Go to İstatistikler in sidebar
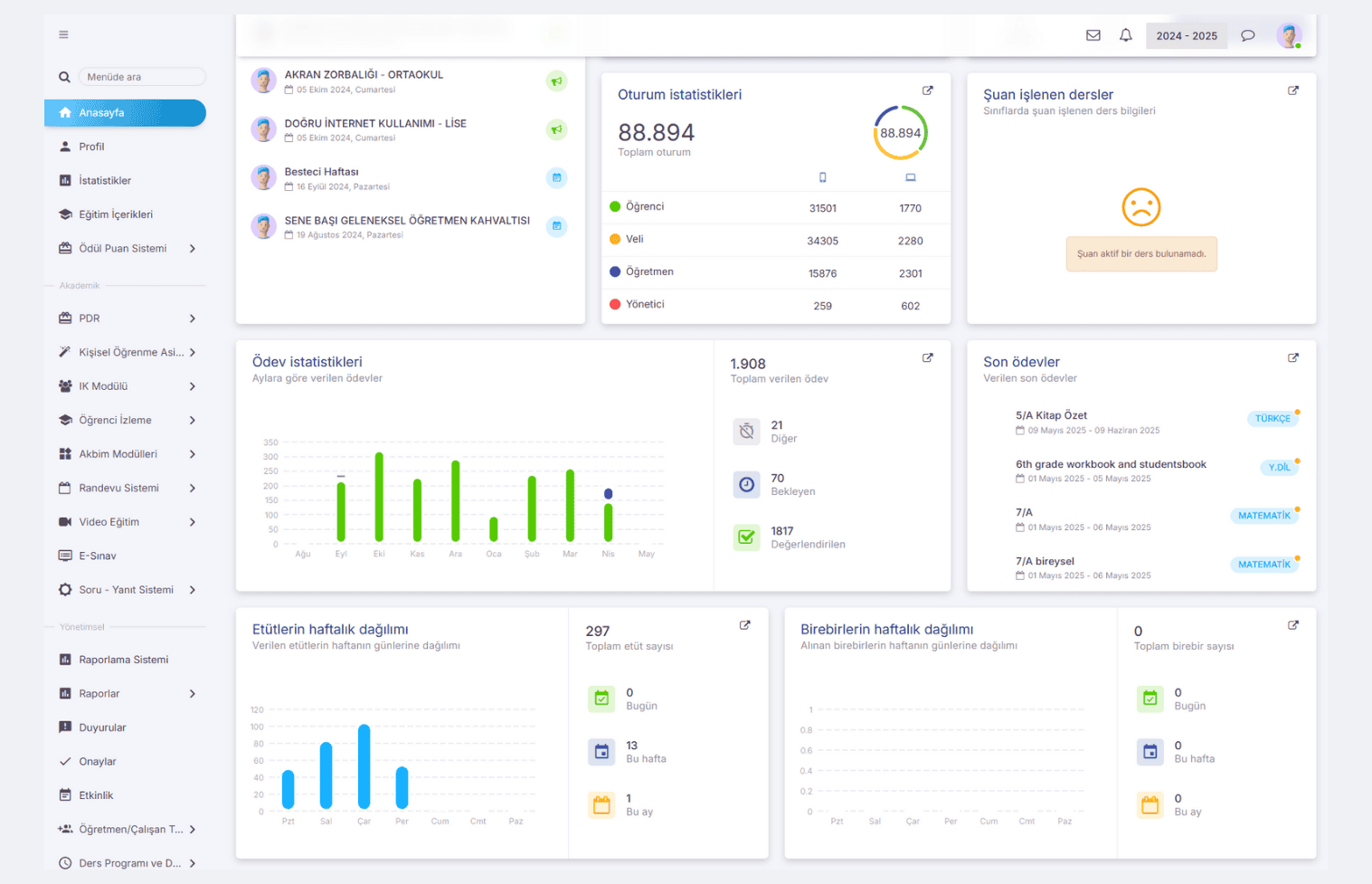 (105, 181)
